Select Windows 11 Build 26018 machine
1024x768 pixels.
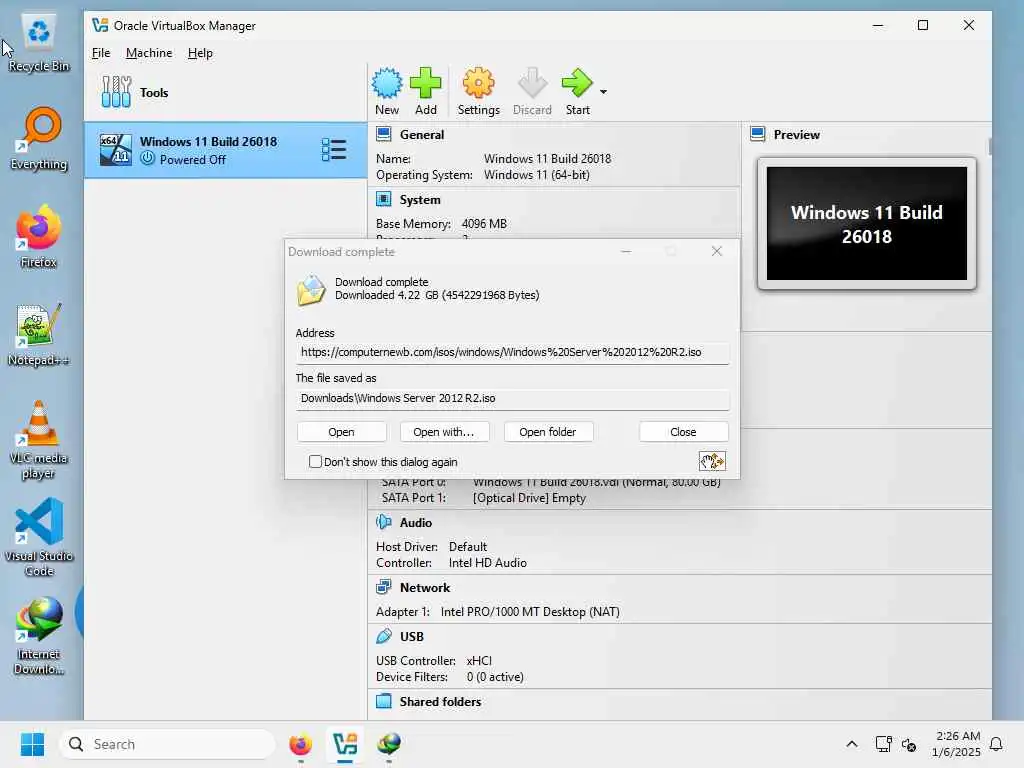pos(225,150)
